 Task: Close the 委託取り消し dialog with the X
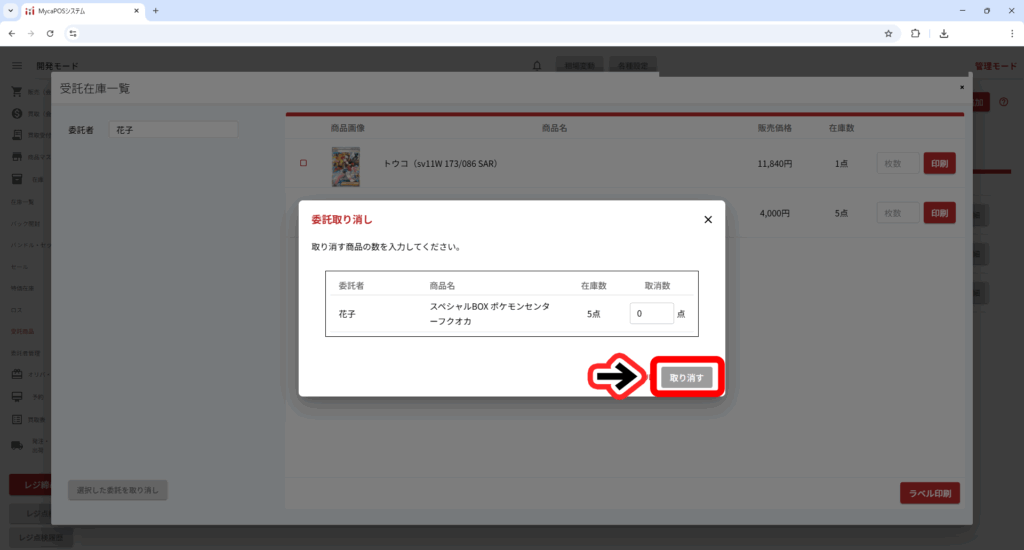tap(708, 219)
